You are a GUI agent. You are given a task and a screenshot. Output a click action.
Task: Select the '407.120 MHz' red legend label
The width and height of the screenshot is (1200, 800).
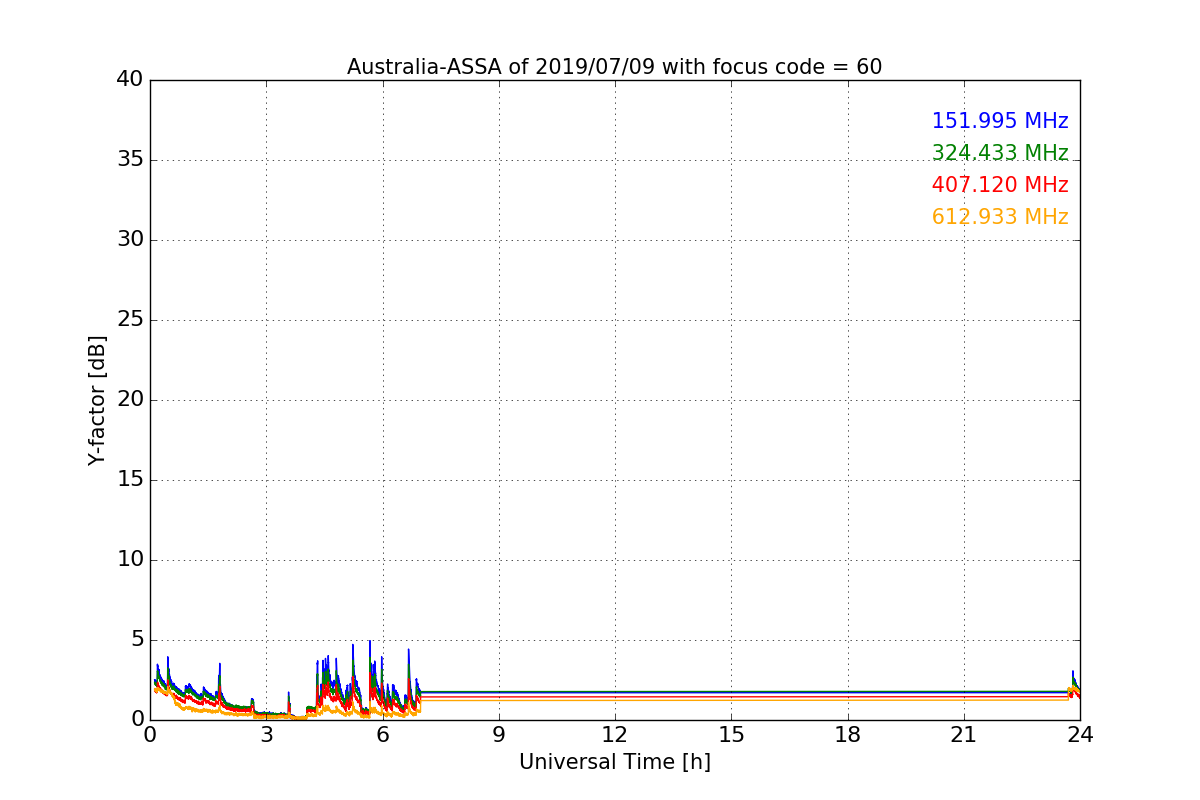[x=1000, y=185]
